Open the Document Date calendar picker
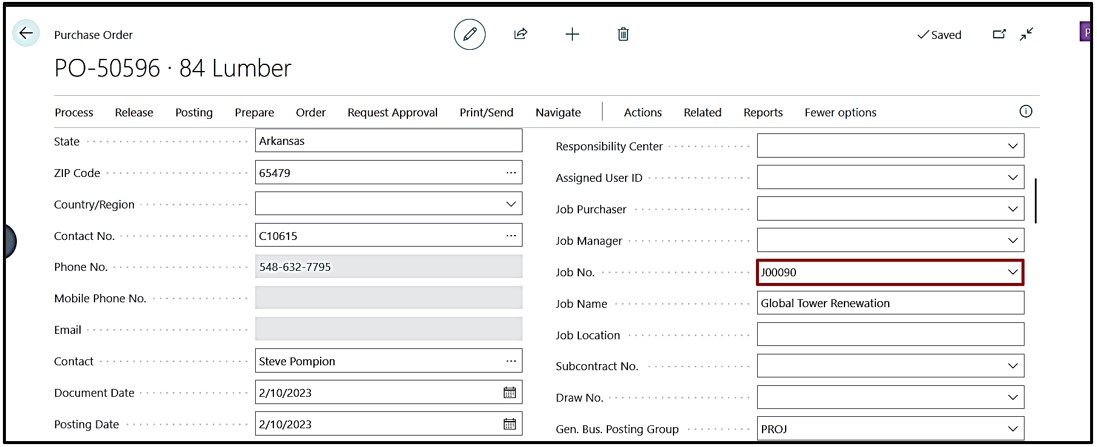1097x447 pixels. coord(509,393)
